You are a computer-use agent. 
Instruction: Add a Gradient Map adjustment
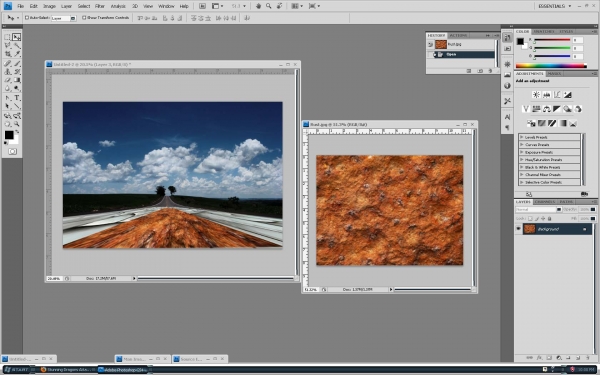pos(562,123)
